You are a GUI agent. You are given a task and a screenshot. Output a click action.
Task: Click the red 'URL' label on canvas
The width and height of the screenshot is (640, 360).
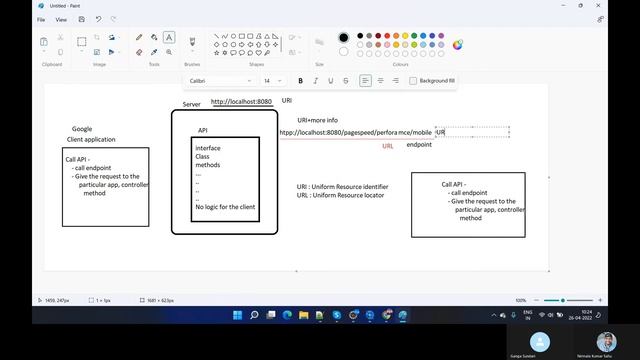[388, 146]
